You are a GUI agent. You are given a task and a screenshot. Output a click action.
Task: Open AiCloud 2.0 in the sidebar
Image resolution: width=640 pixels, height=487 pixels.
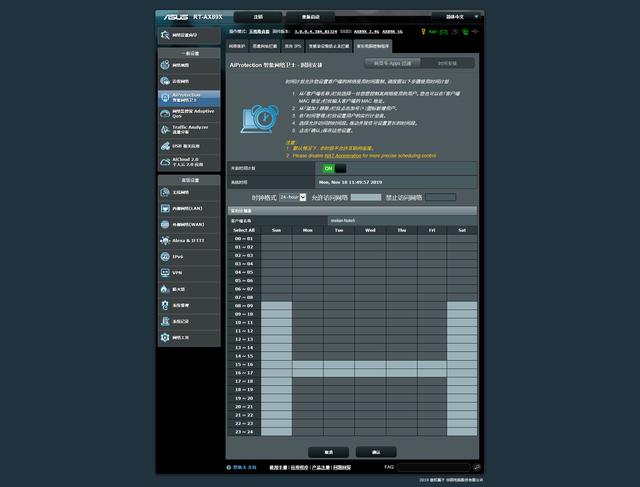tap(189, 160)
